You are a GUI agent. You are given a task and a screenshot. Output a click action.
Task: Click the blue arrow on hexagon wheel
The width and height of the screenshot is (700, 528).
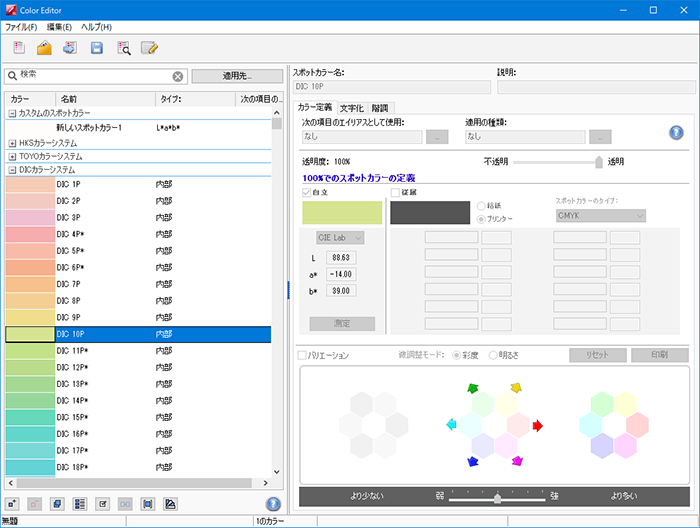point(473,461)
